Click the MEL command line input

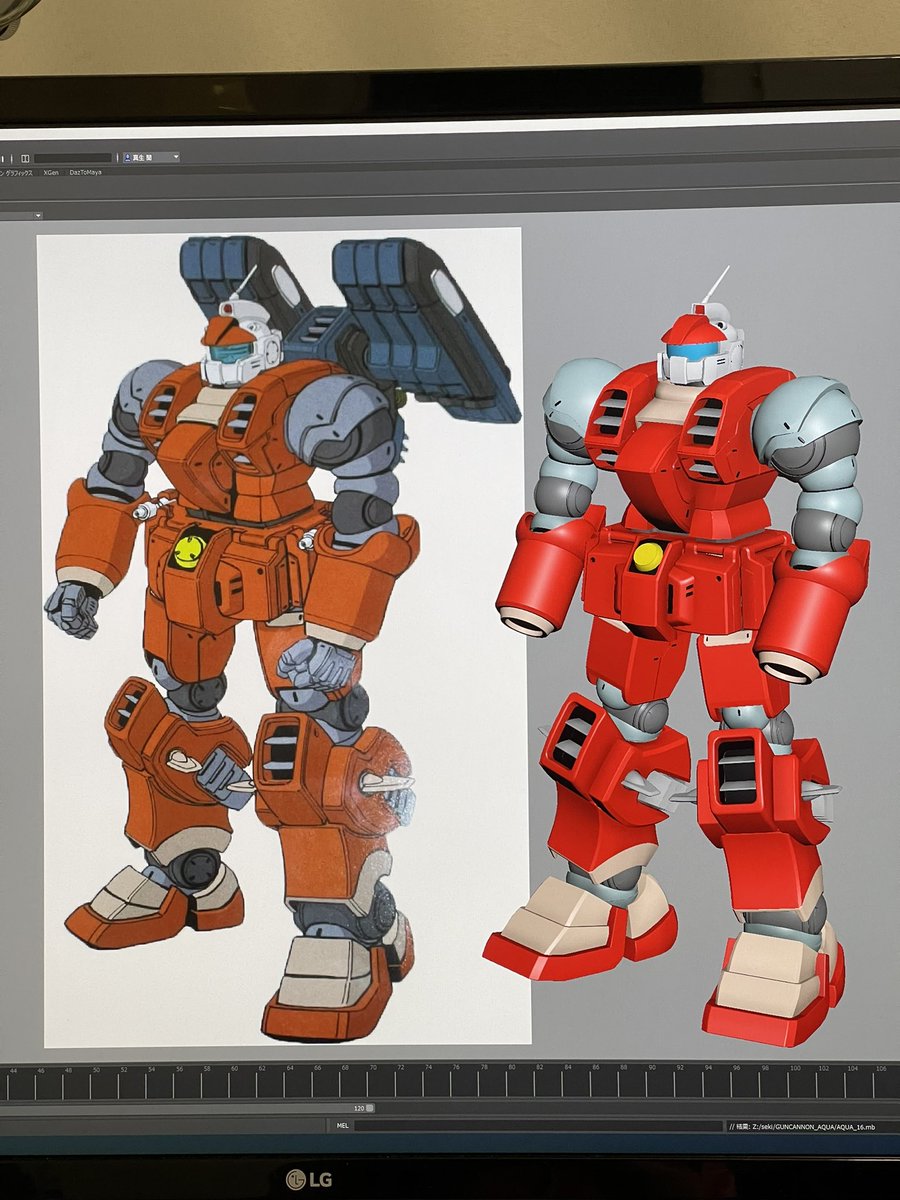coord(538,1126)
